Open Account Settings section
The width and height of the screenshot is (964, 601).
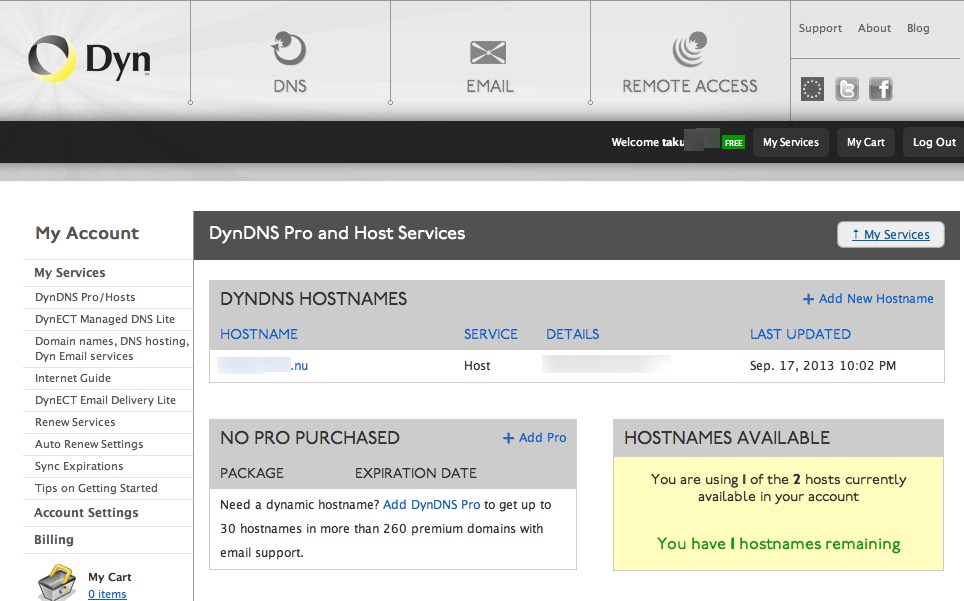[86, 513]
